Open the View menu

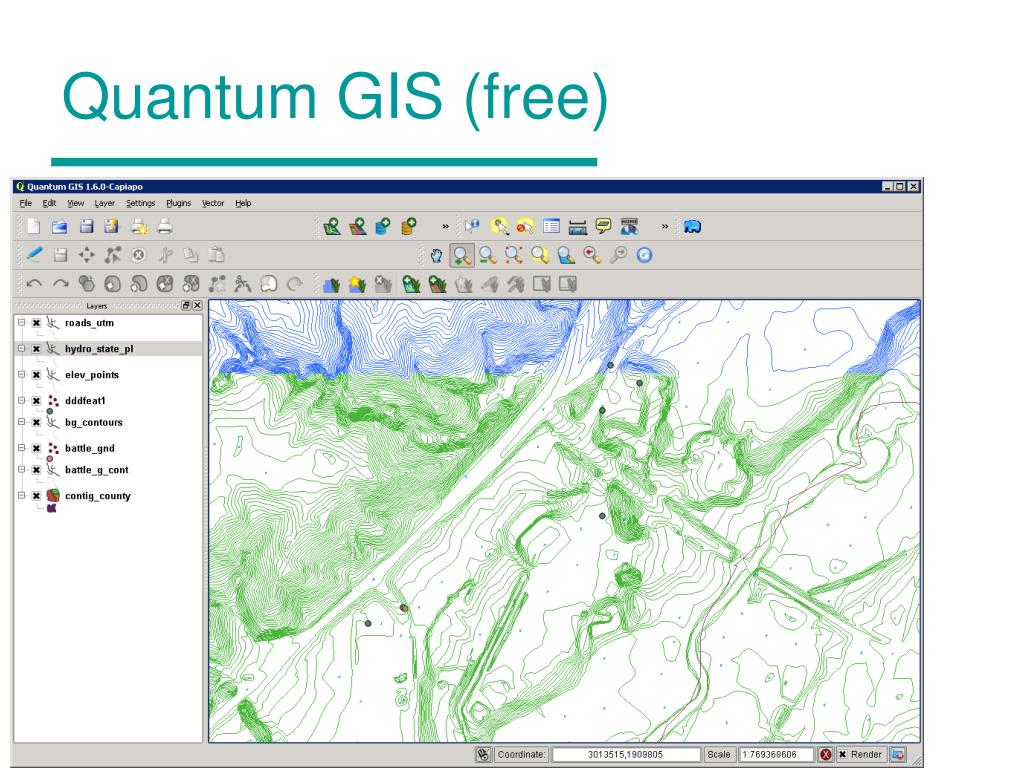point(76,203)
